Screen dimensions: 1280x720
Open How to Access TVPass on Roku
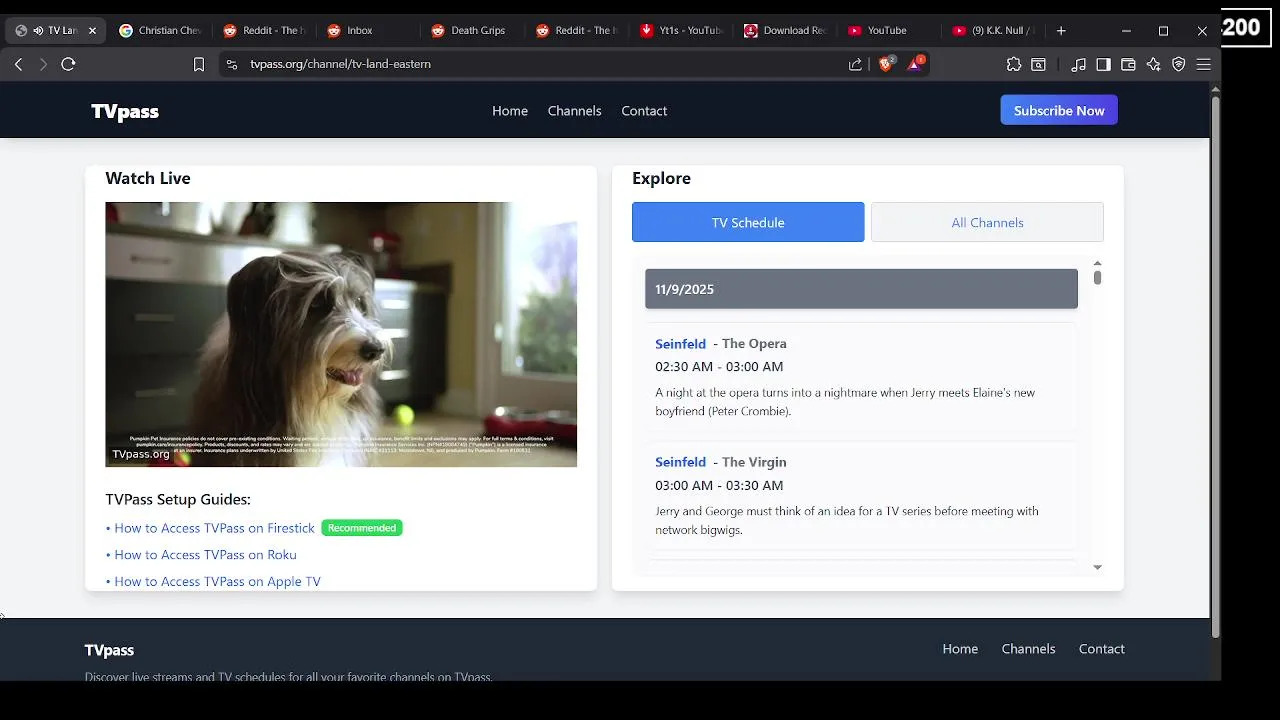205,555
